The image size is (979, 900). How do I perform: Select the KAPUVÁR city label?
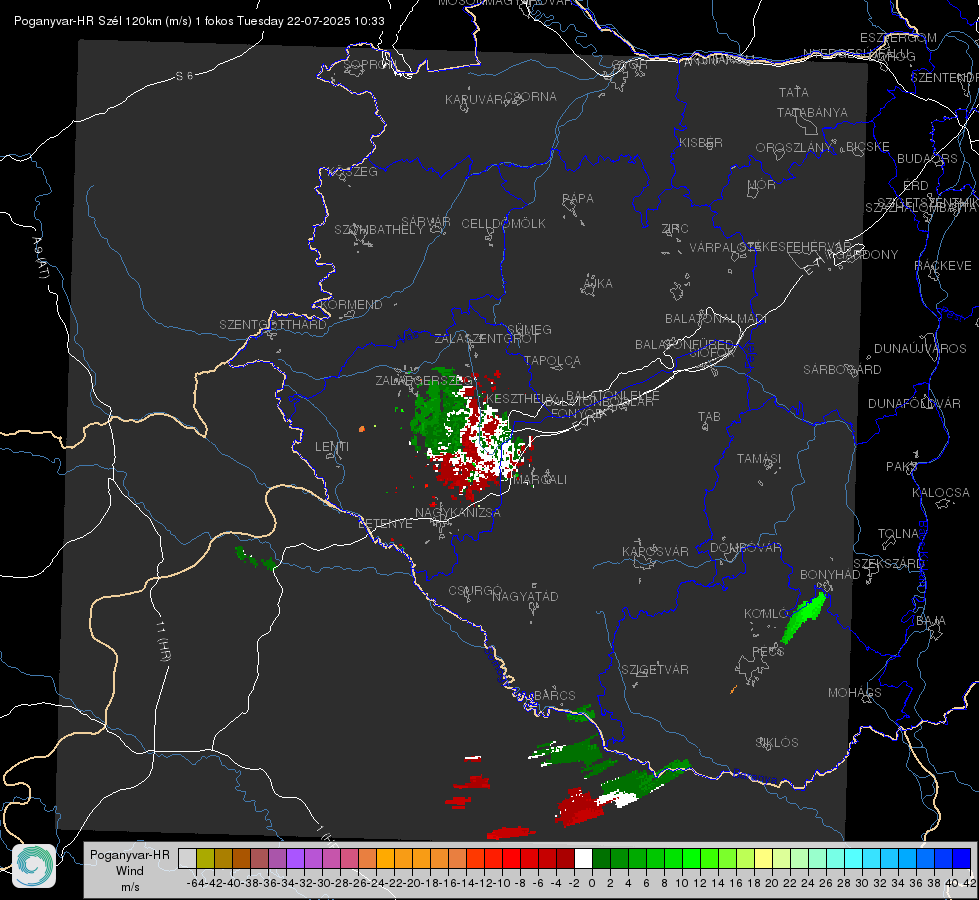(475, 100)
